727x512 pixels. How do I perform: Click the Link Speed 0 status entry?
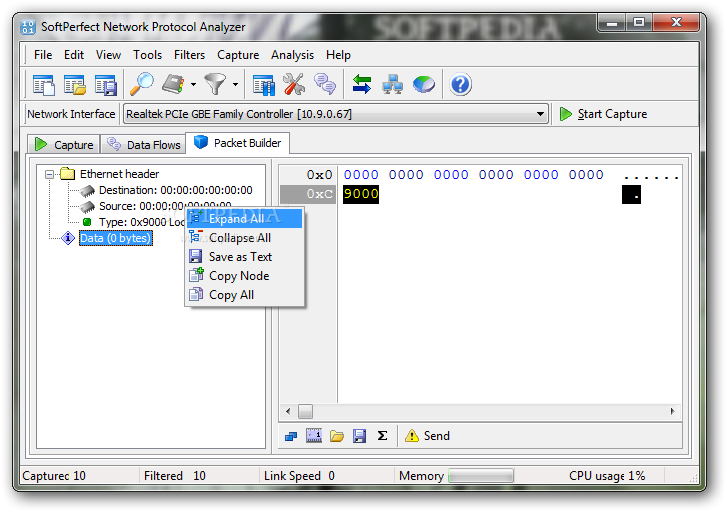(300, 476)
